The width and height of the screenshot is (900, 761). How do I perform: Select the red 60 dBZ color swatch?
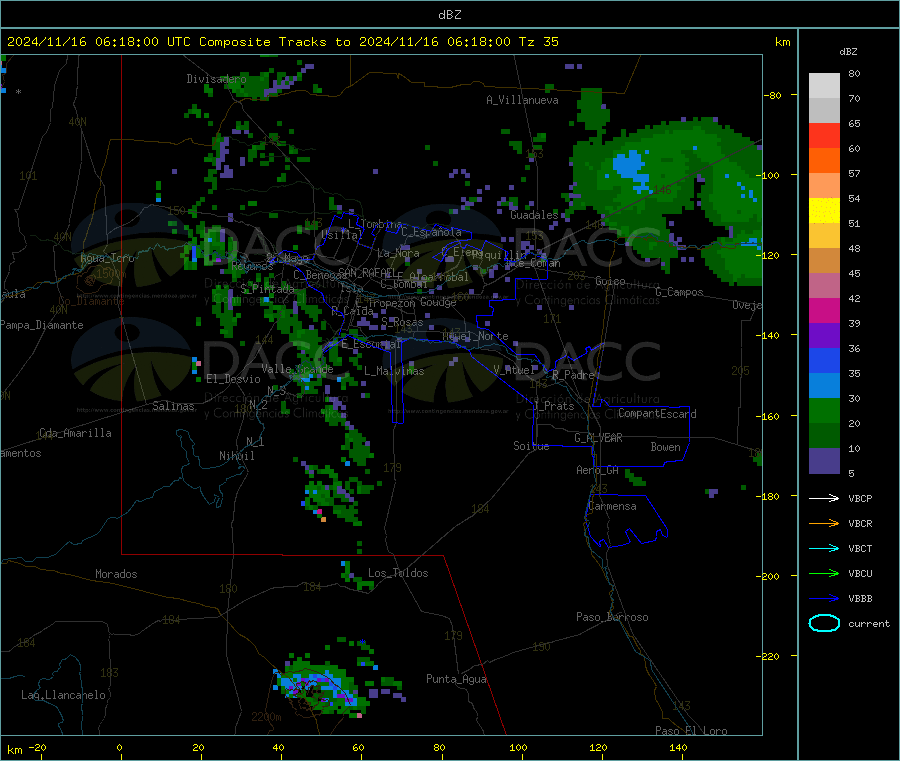tap(824, 135)
